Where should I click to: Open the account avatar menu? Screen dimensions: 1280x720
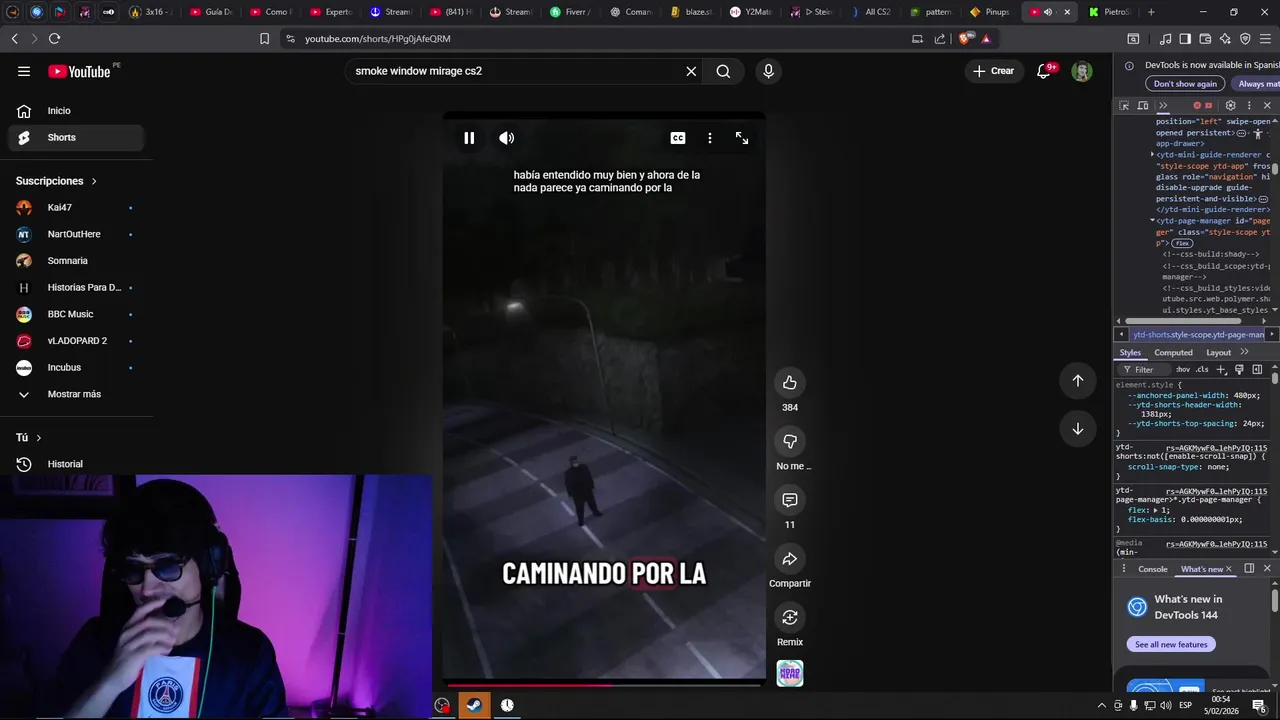click(x=1082, y=71)
